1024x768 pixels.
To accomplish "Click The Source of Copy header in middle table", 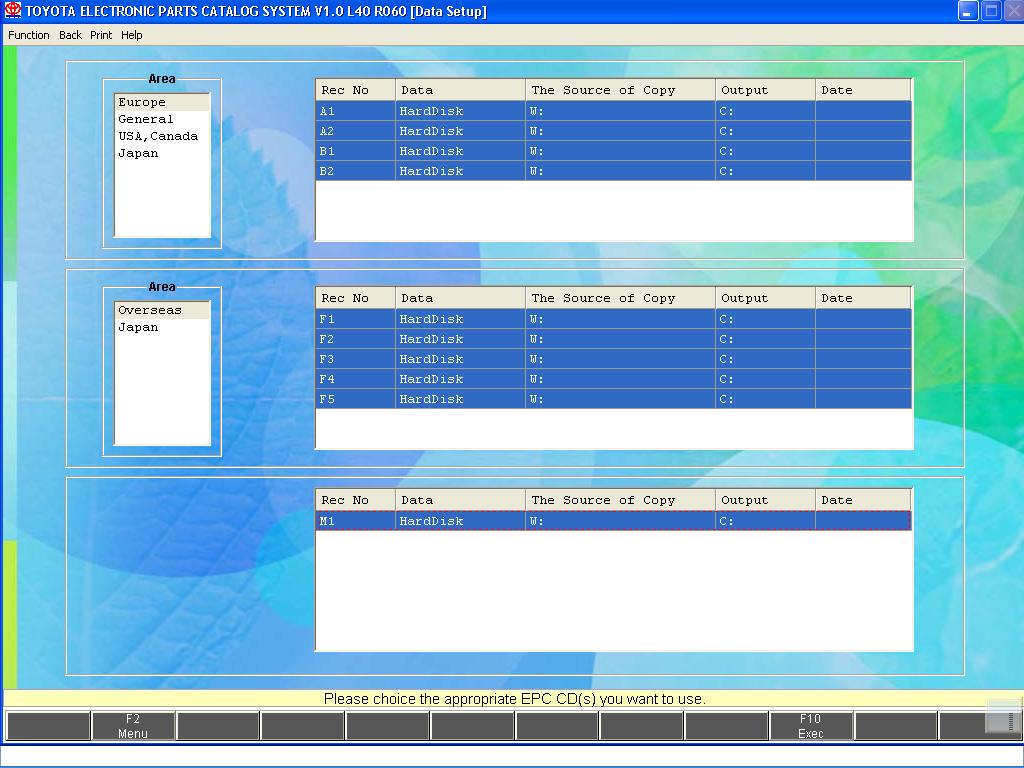I will coord(620,298).
